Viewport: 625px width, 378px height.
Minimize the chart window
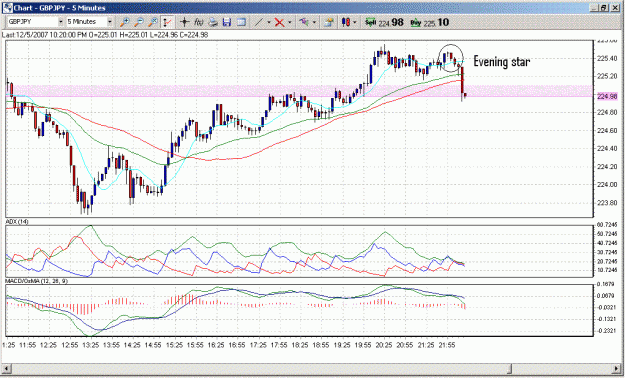click(595, 8)
